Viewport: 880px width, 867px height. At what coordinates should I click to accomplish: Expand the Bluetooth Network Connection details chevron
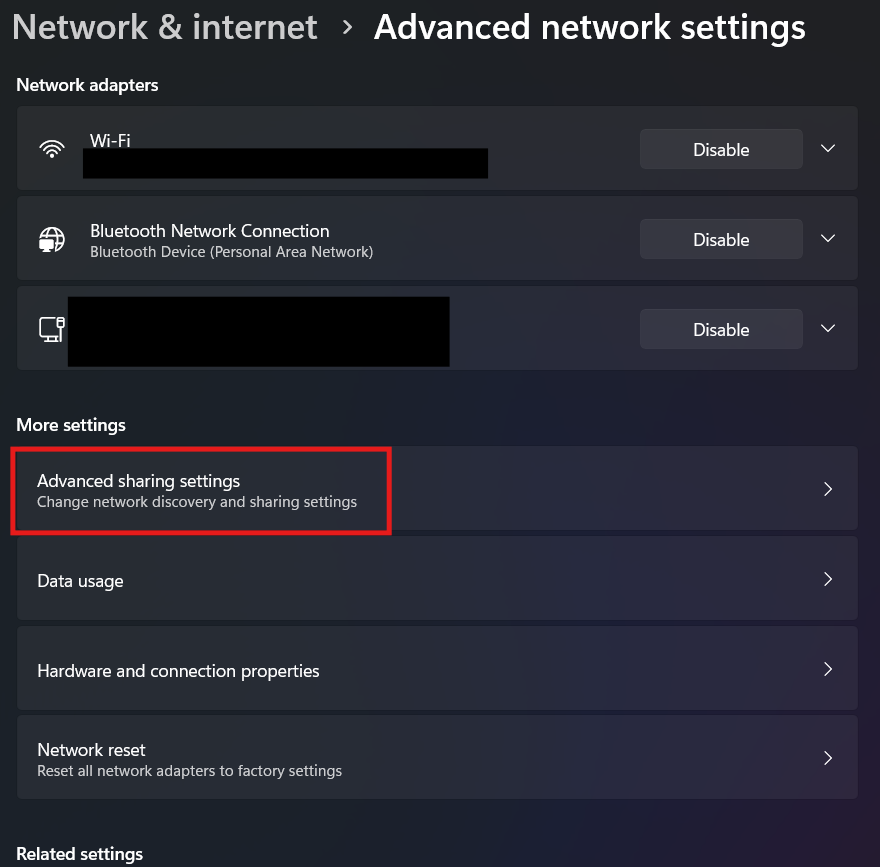coord(828,239)
